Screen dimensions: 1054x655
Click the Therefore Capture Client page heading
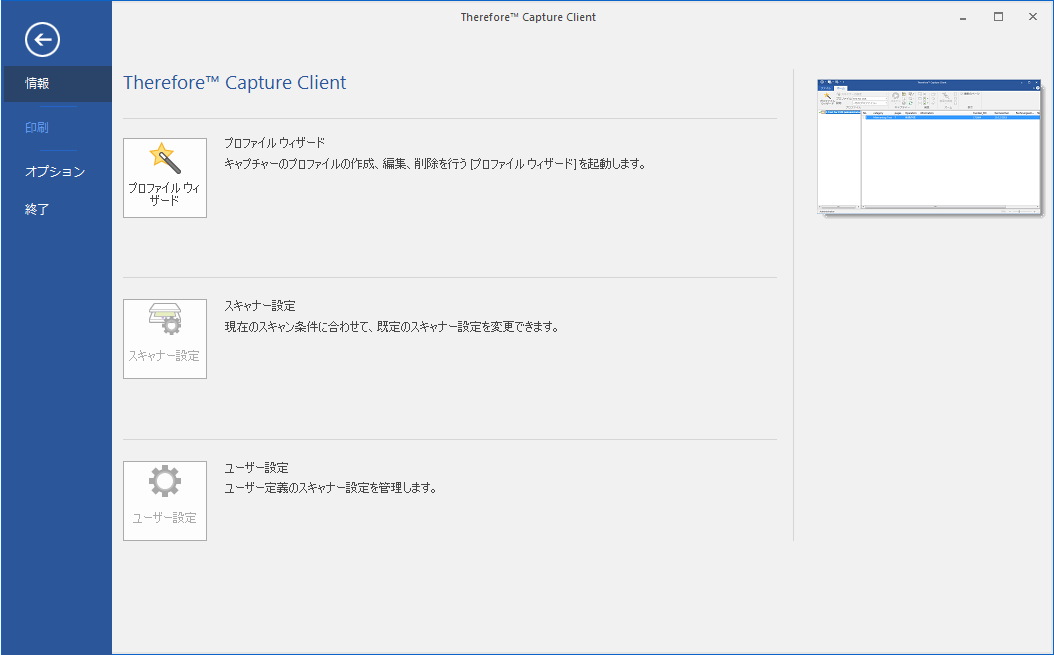235,83
